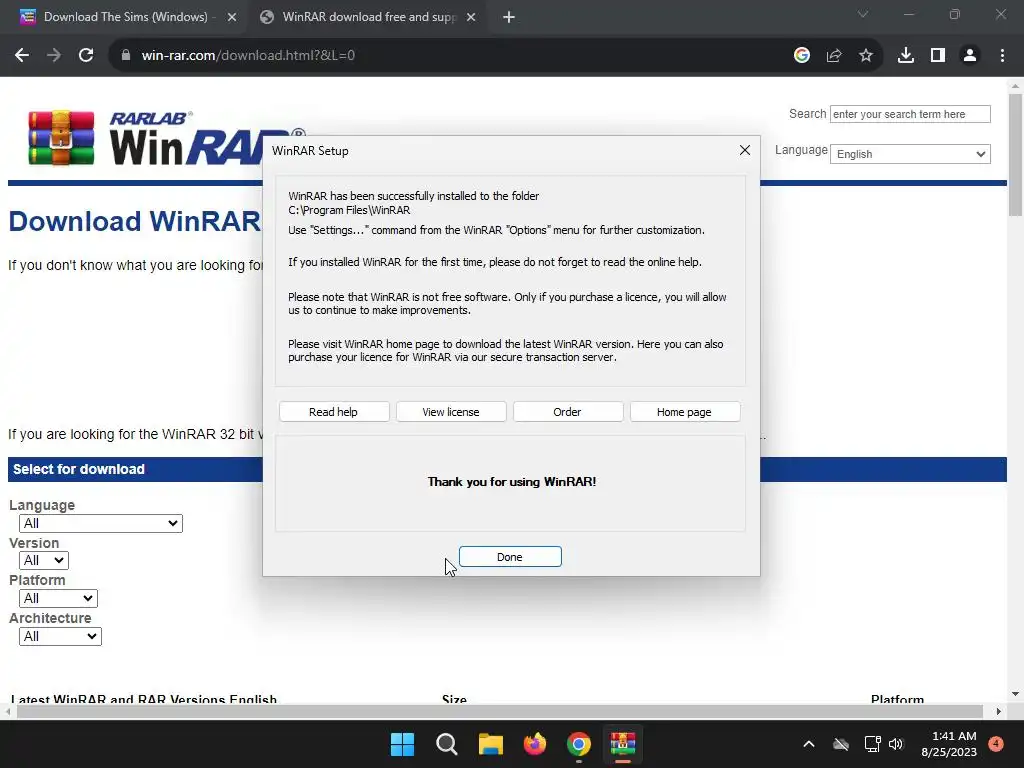1024x768 pixels.
Task: Open the English language dropdown
Action: (x=910, y=154)
